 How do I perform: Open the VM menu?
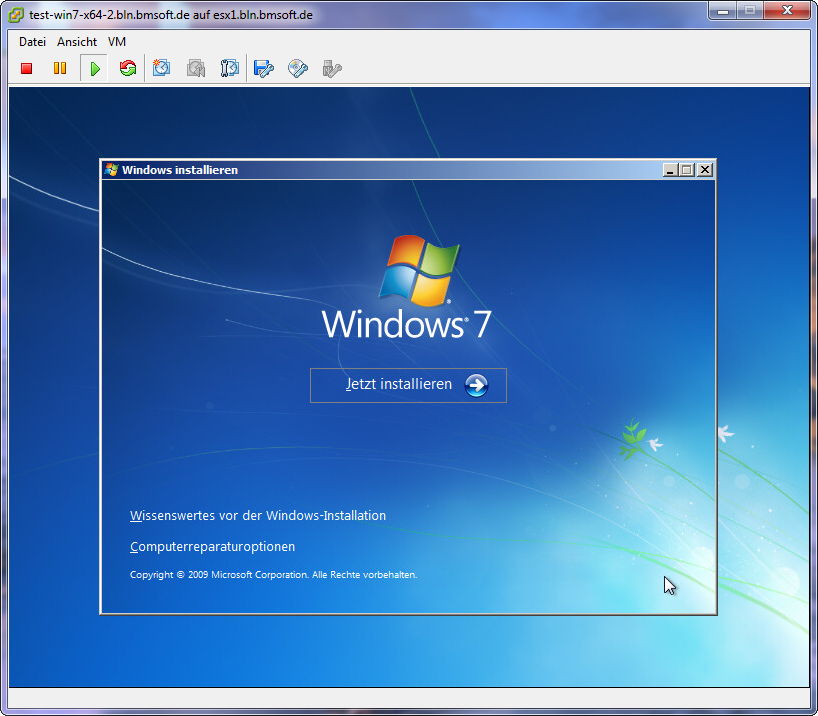[117, 42]
